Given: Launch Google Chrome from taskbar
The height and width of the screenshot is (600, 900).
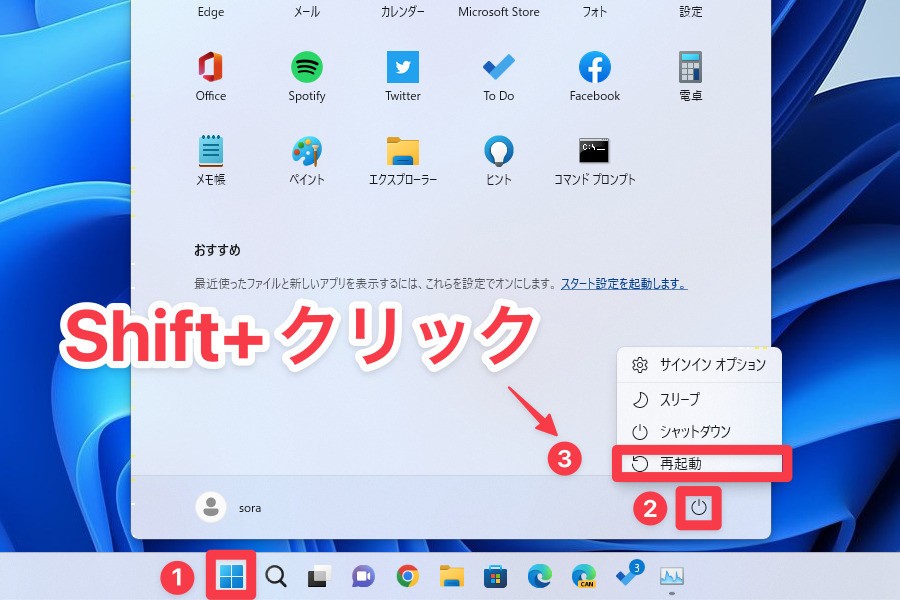Looking at the screenshot, I should tap(408, 576).
